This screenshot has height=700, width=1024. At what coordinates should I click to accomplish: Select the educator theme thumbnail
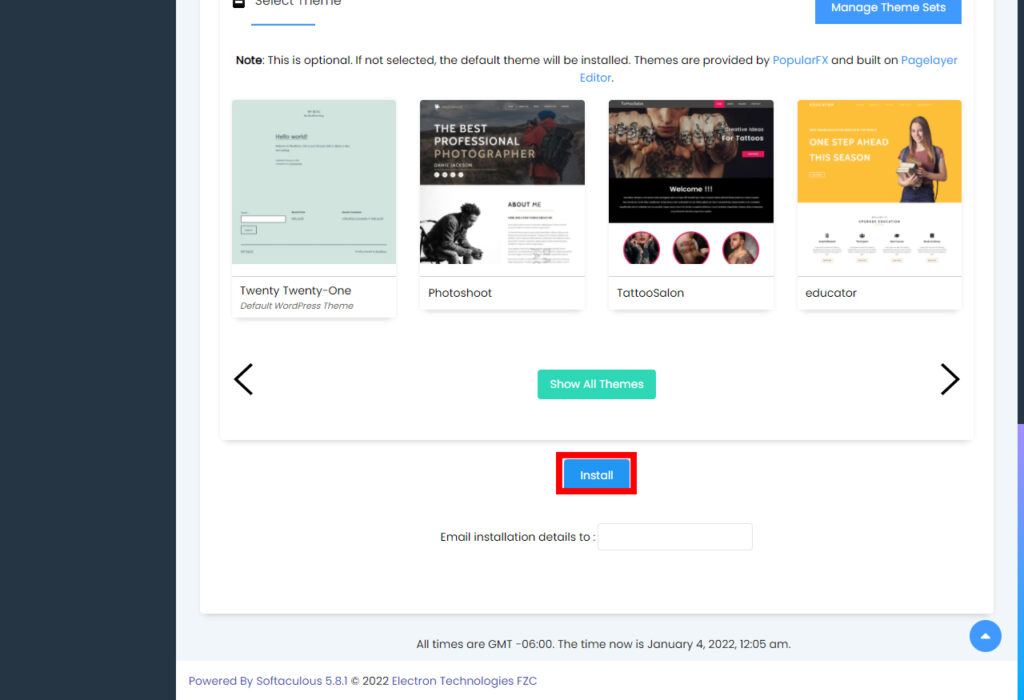879,182
